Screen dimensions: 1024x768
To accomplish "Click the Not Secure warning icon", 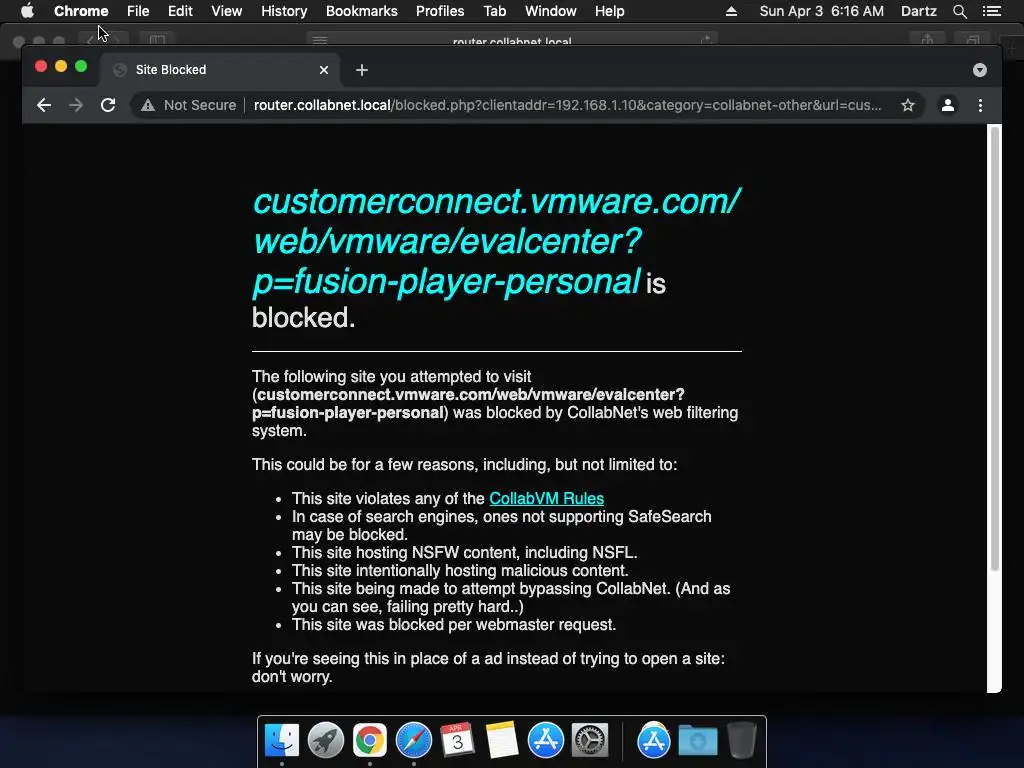I will pyautogui.click(x=148, y=105).
